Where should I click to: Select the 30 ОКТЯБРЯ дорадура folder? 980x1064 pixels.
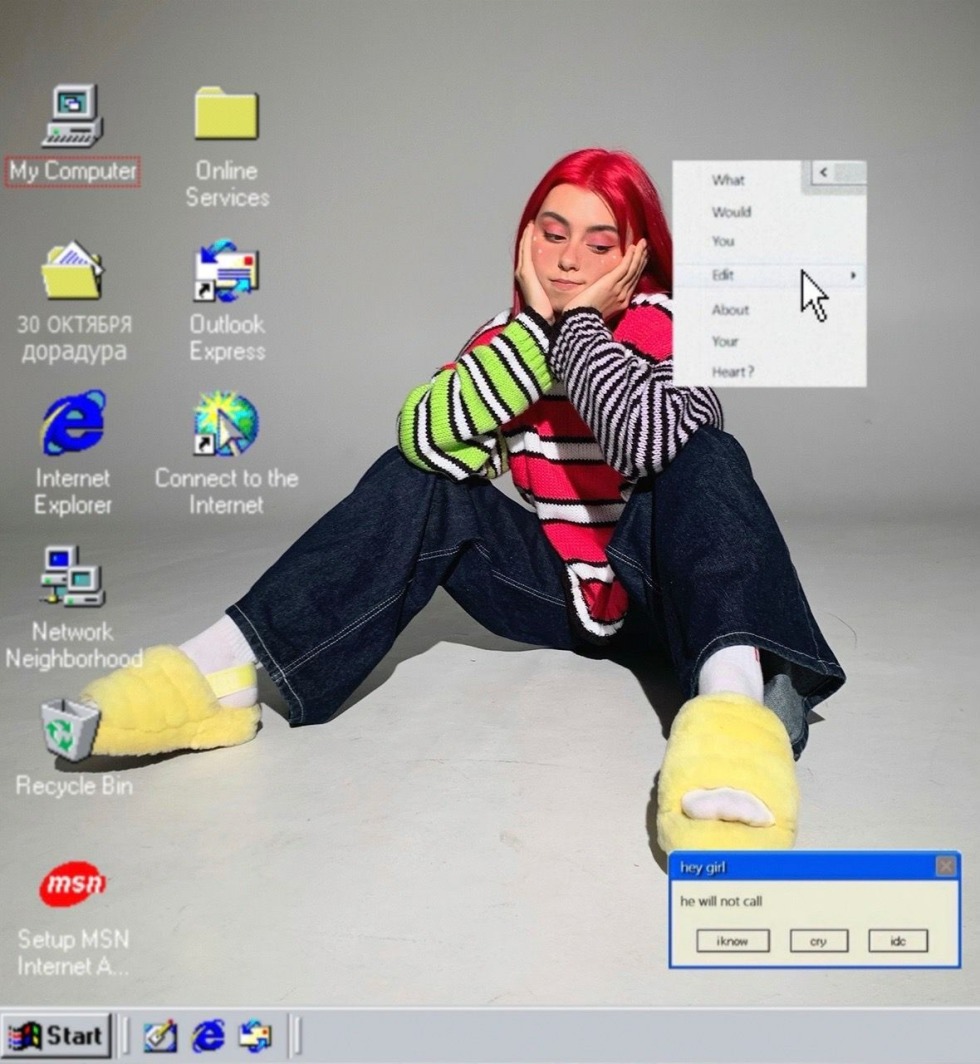[x=72, y=270]
